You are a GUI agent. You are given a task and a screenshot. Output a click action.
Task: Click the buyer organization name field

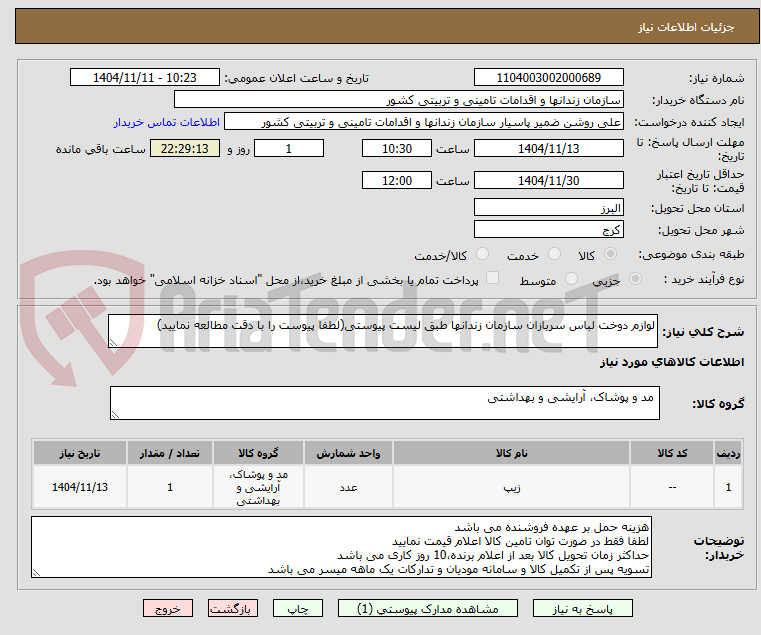click(398, 100)
